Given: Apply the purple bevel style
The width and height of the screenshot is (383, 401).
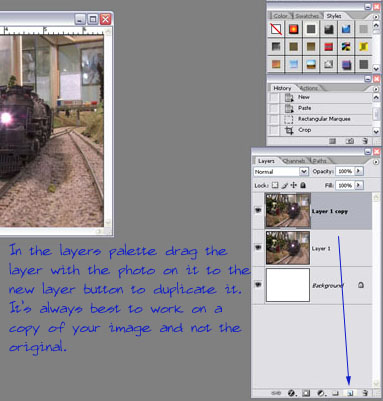Looking at the screenshot, I should pos(346,64).
